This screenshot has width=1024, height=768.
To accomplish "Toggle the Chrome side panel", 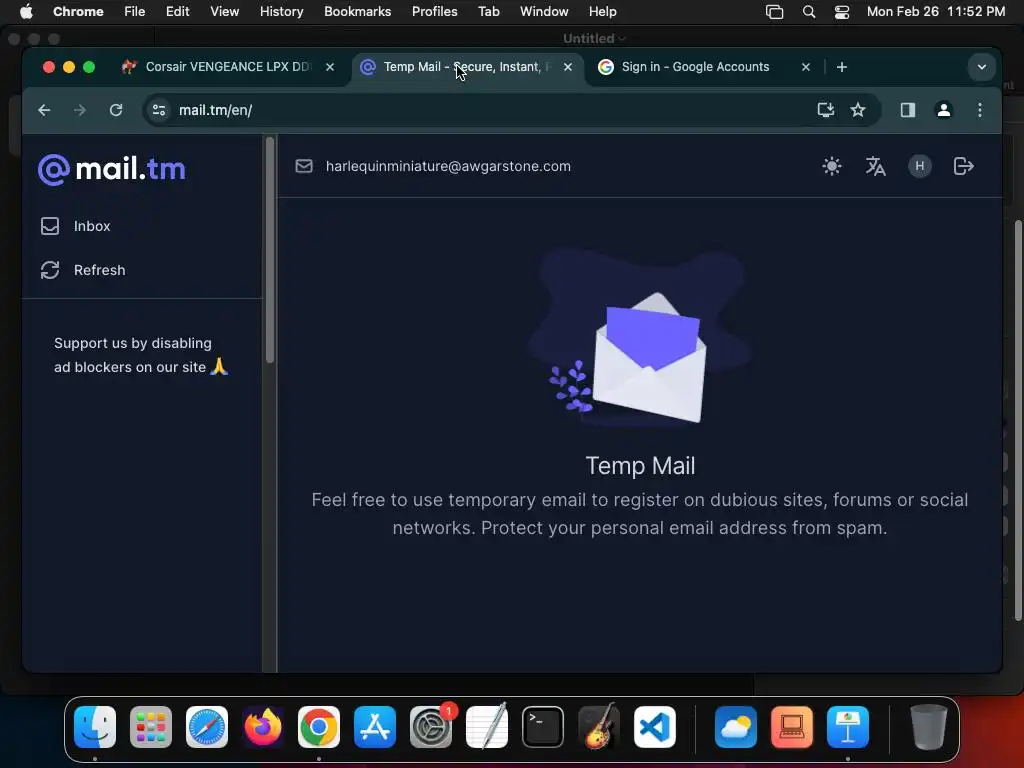I will click(908, 110).
